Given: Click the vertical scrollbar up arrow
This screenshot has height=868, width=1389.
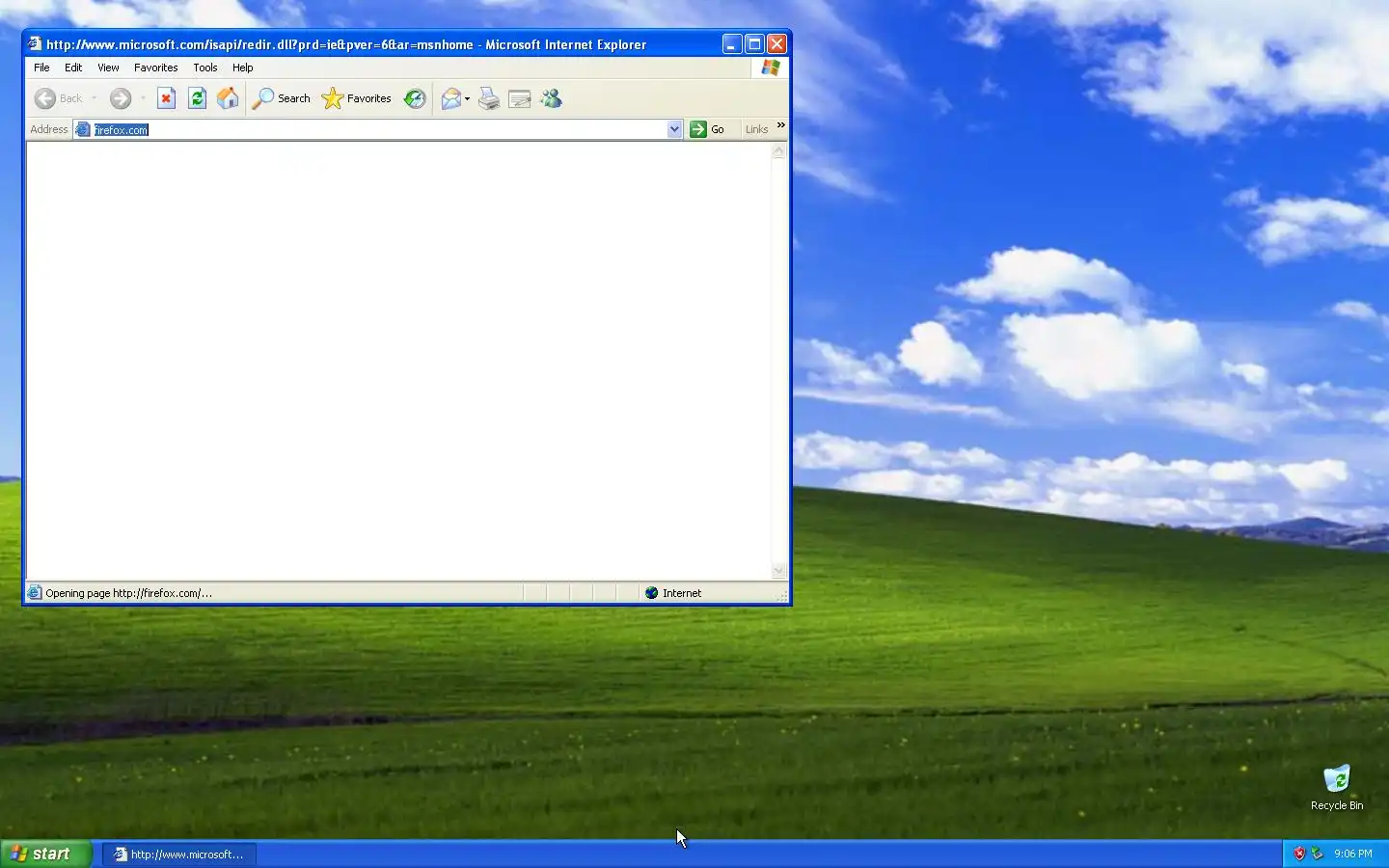Looking at the screenshot, I should pyautogui.click(x=778, y=151).
